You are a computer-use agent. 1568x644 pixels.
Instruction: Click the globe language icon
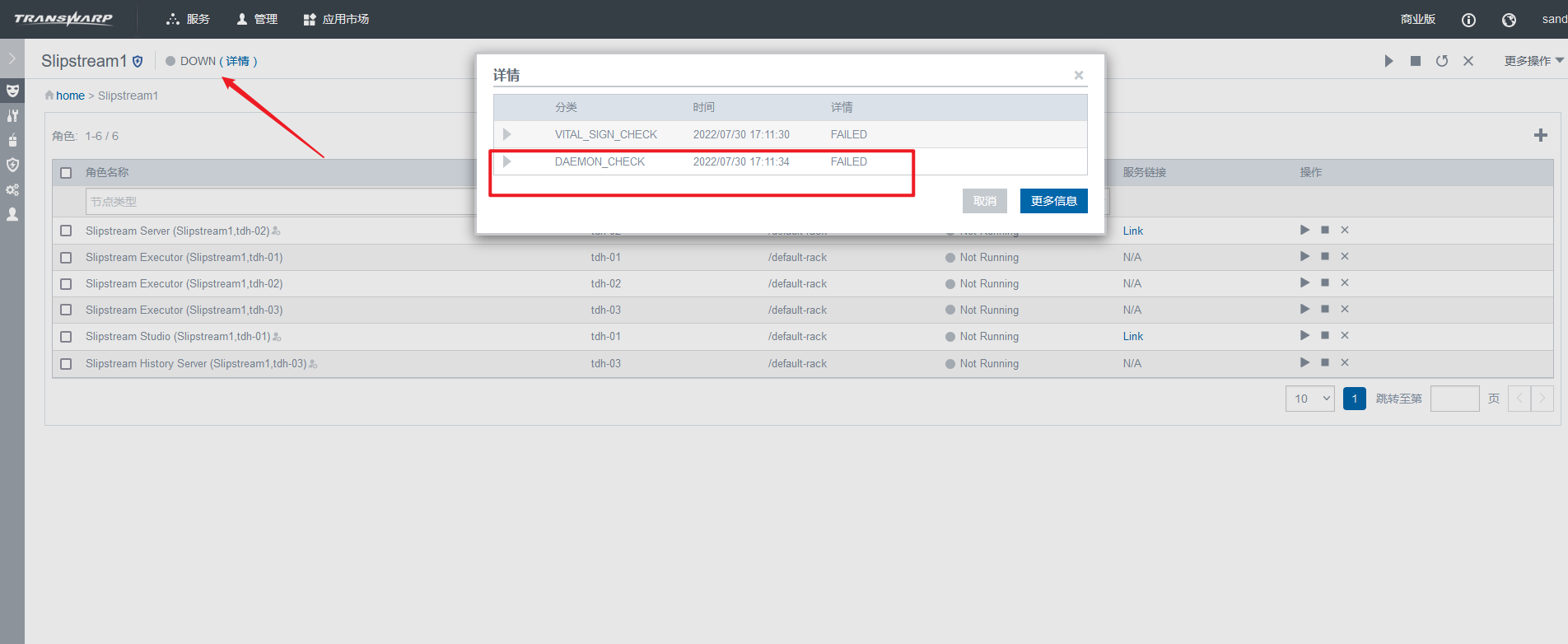pyautogui.click(x=1509, y=20)
